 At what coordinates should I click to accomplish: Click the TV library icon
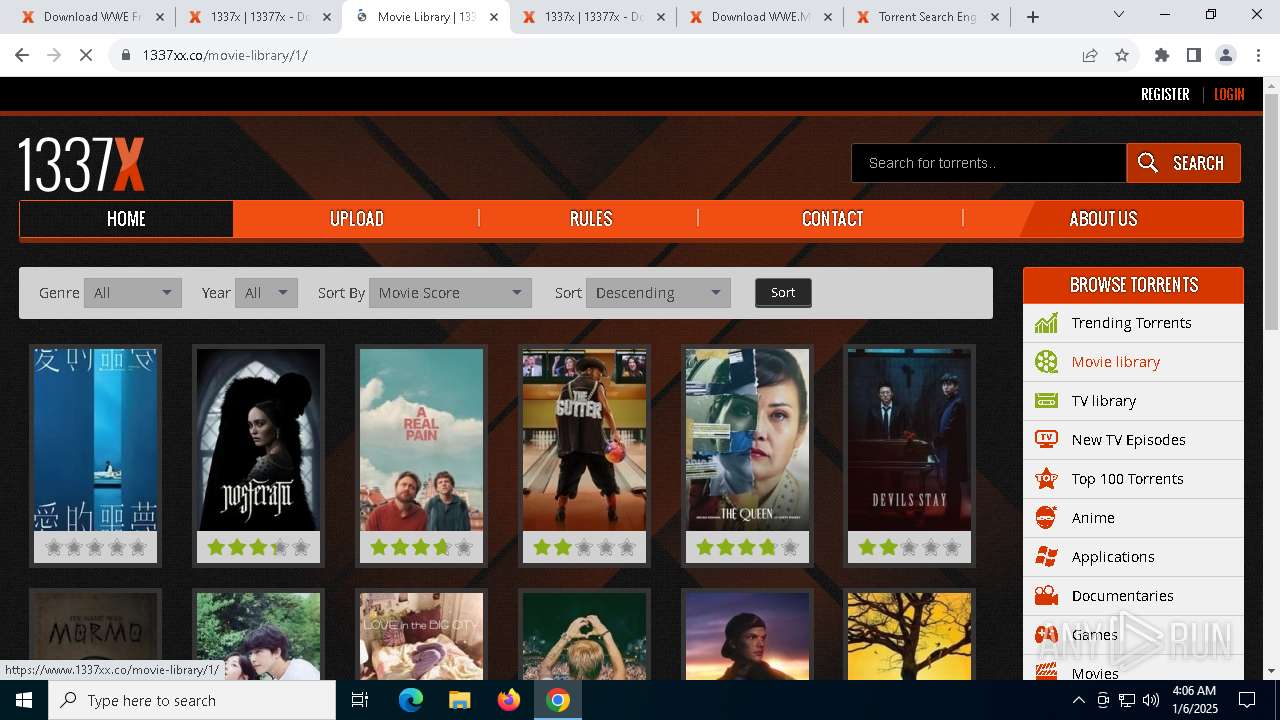point(1046,401)
